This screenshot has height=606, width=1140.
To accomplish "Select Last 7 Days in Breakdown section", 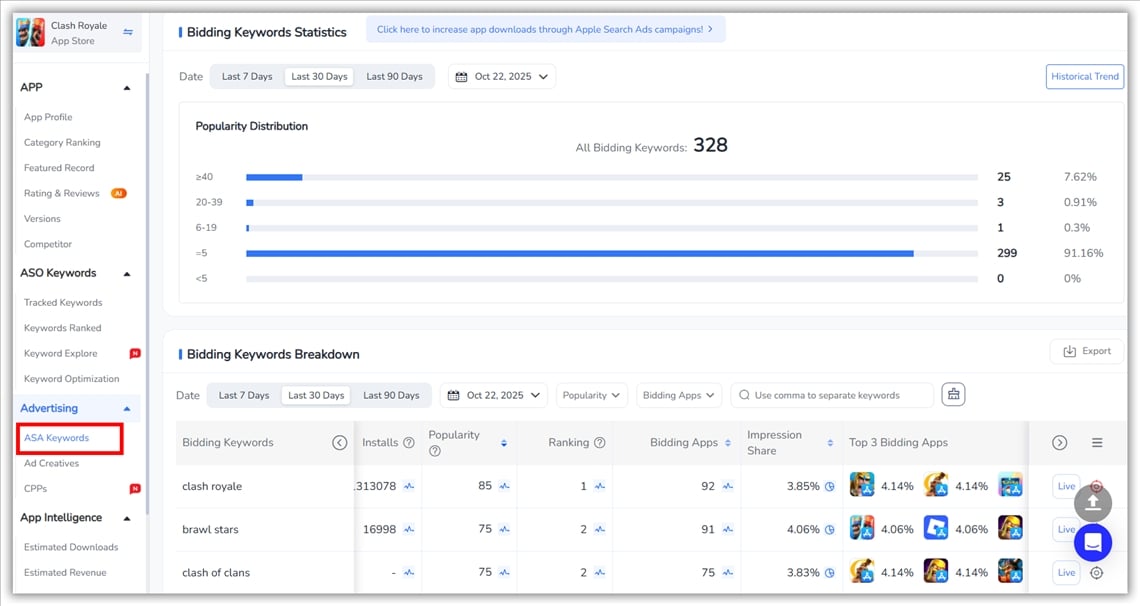I will [x=244, y=395].
